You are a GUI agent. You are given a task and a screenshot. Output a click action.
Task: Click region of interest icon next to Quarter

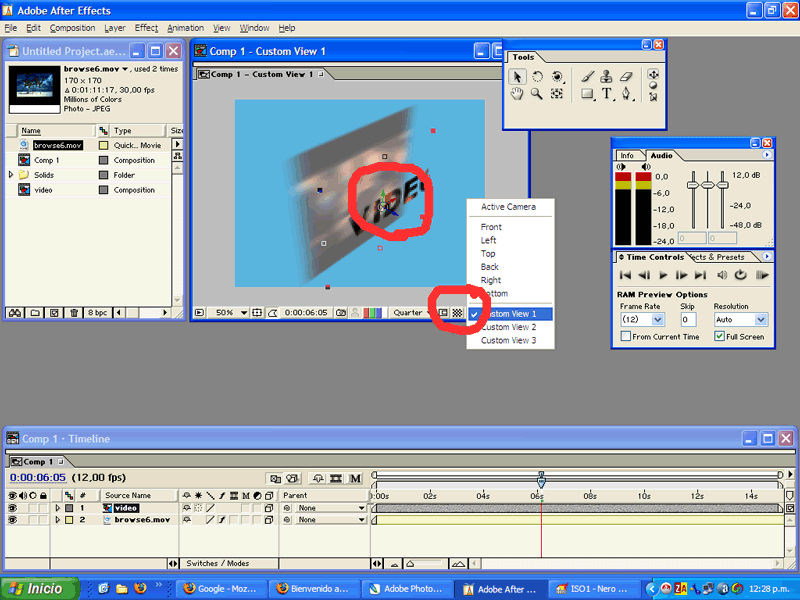[443, 313]
